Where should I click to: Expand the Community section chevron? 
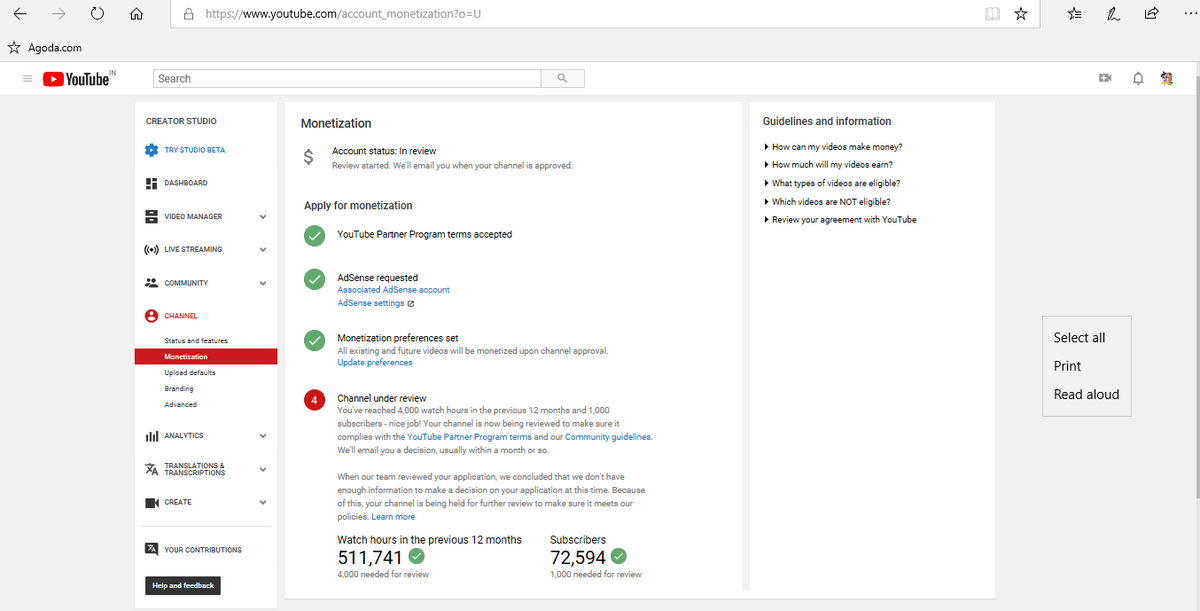click(263, 283)
